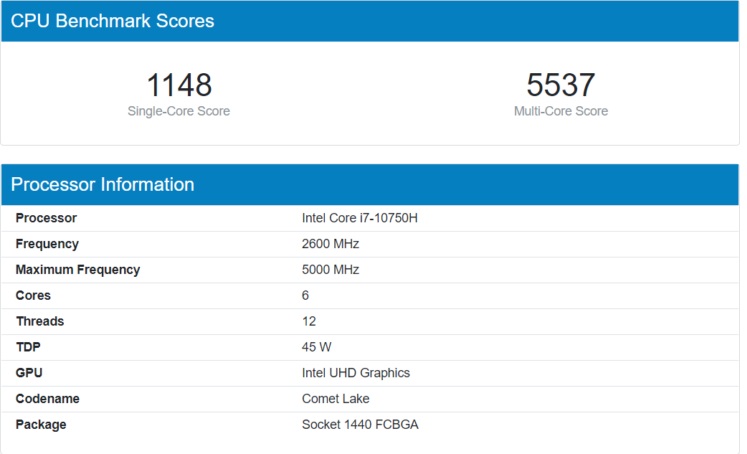Click the Single-Core Score label
747x454 pixels.
click(179, 111)
